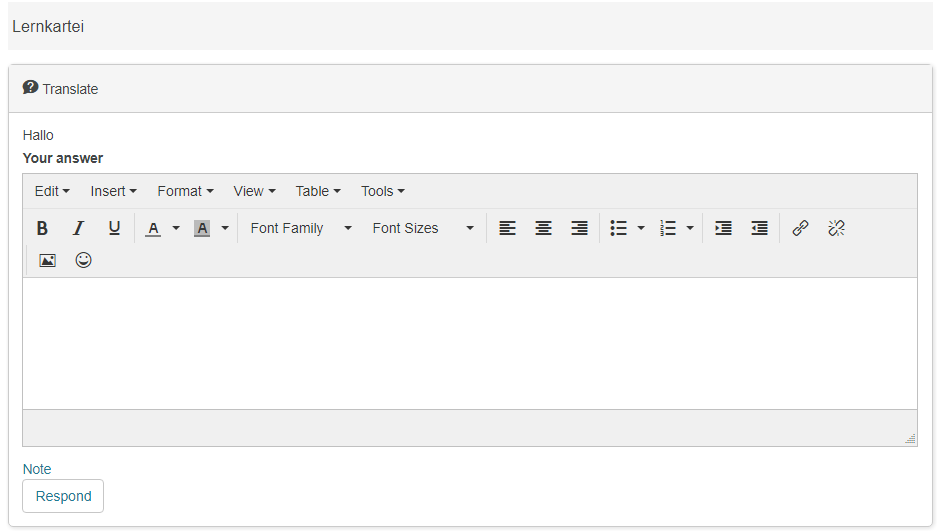Open the Insert menu

click(113, 191)
